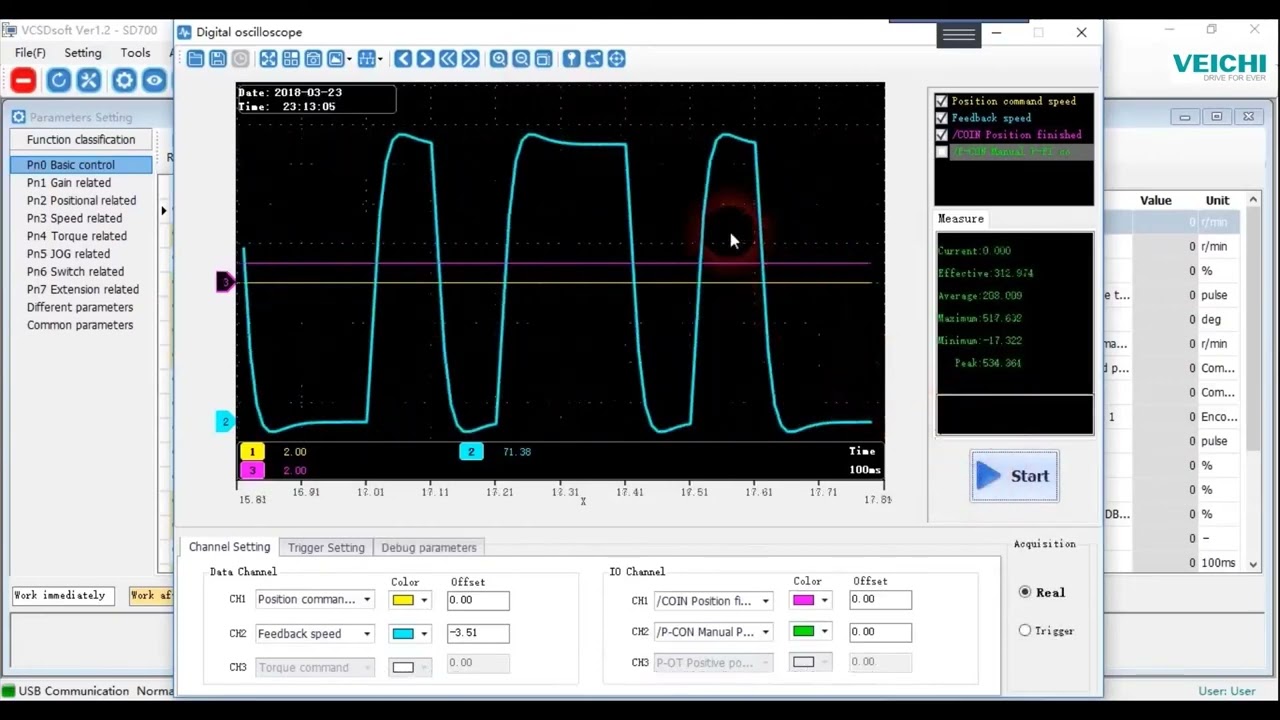The height and width of the screenshot is (720, 1280).
Task: Select Pn1 Gain related category
Action: point(69,183)
